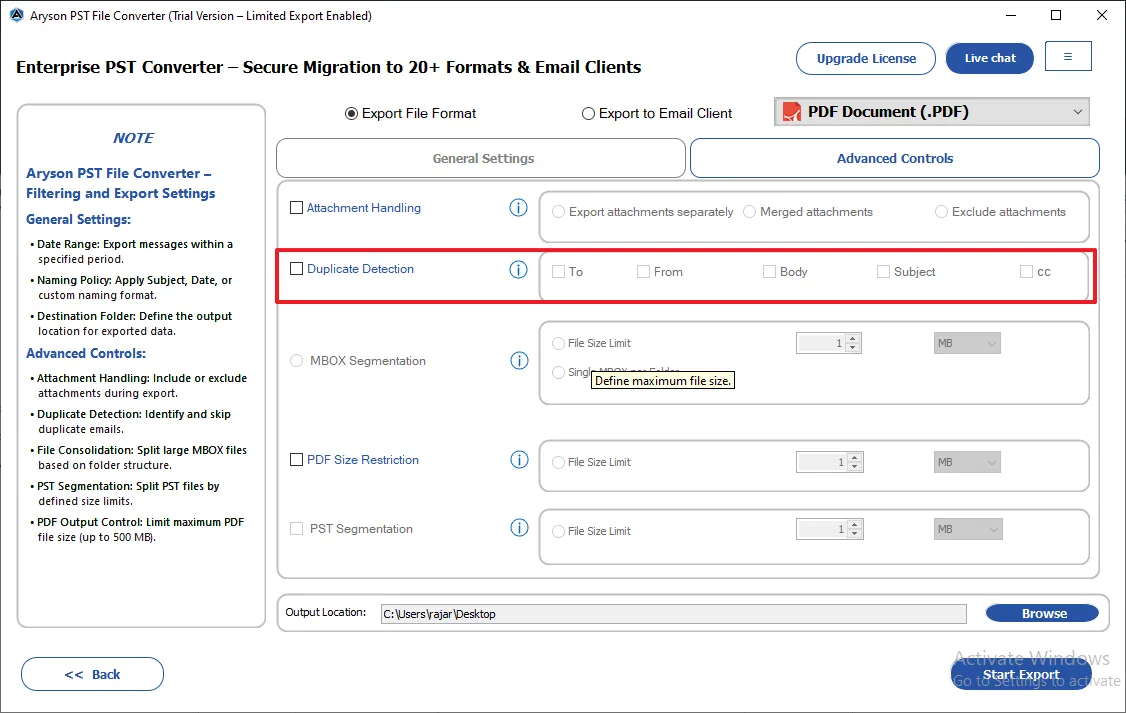The width and height of the screenshot is (1126, 713).
Task: Click the 'Advanced Controls:' heading in note panel
Action: 86,353
